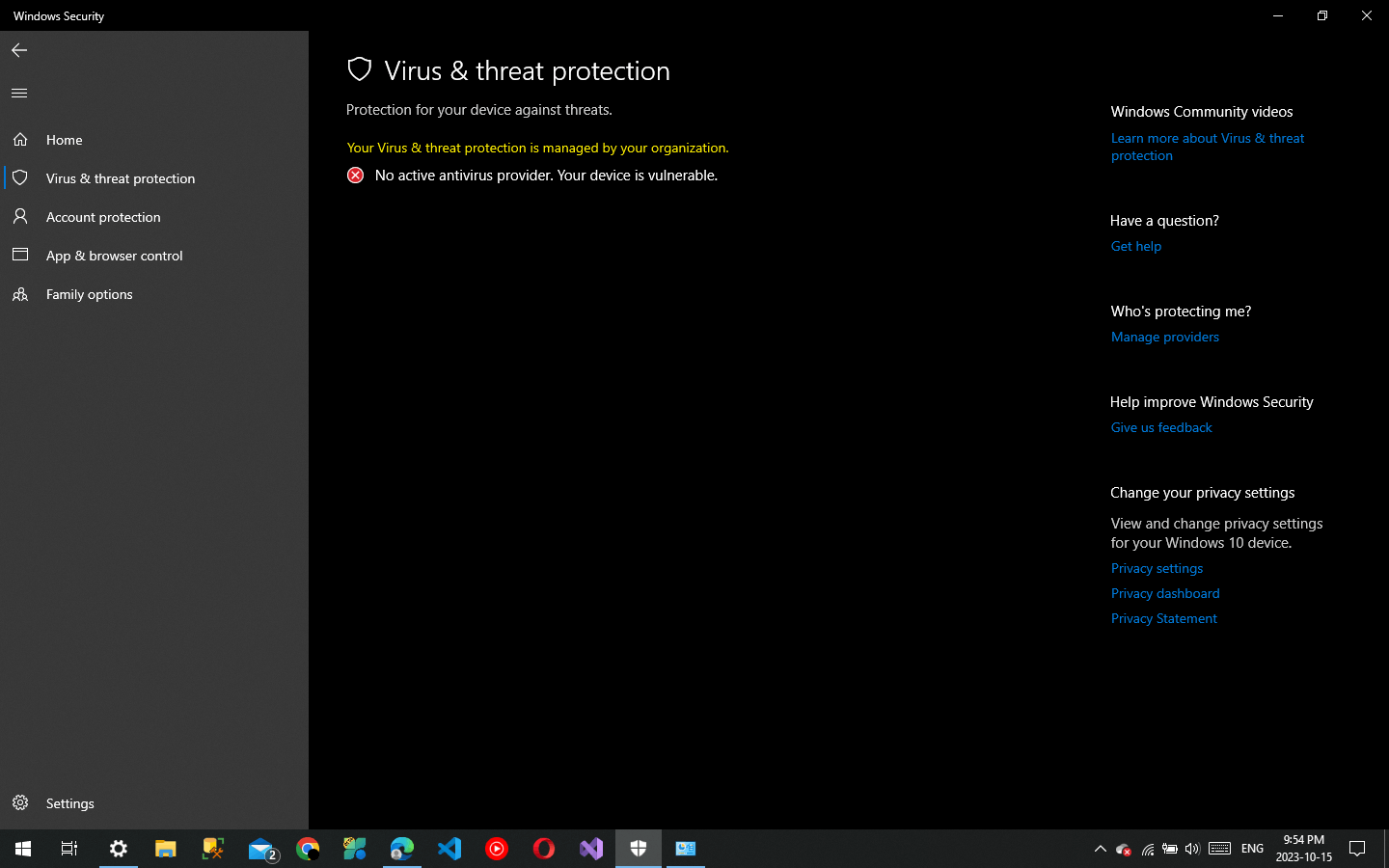Open Visual Studio Code from the taskbar
Image resolution: width=1389 pixels, height=868 pixels.
[x=449, y=849]
